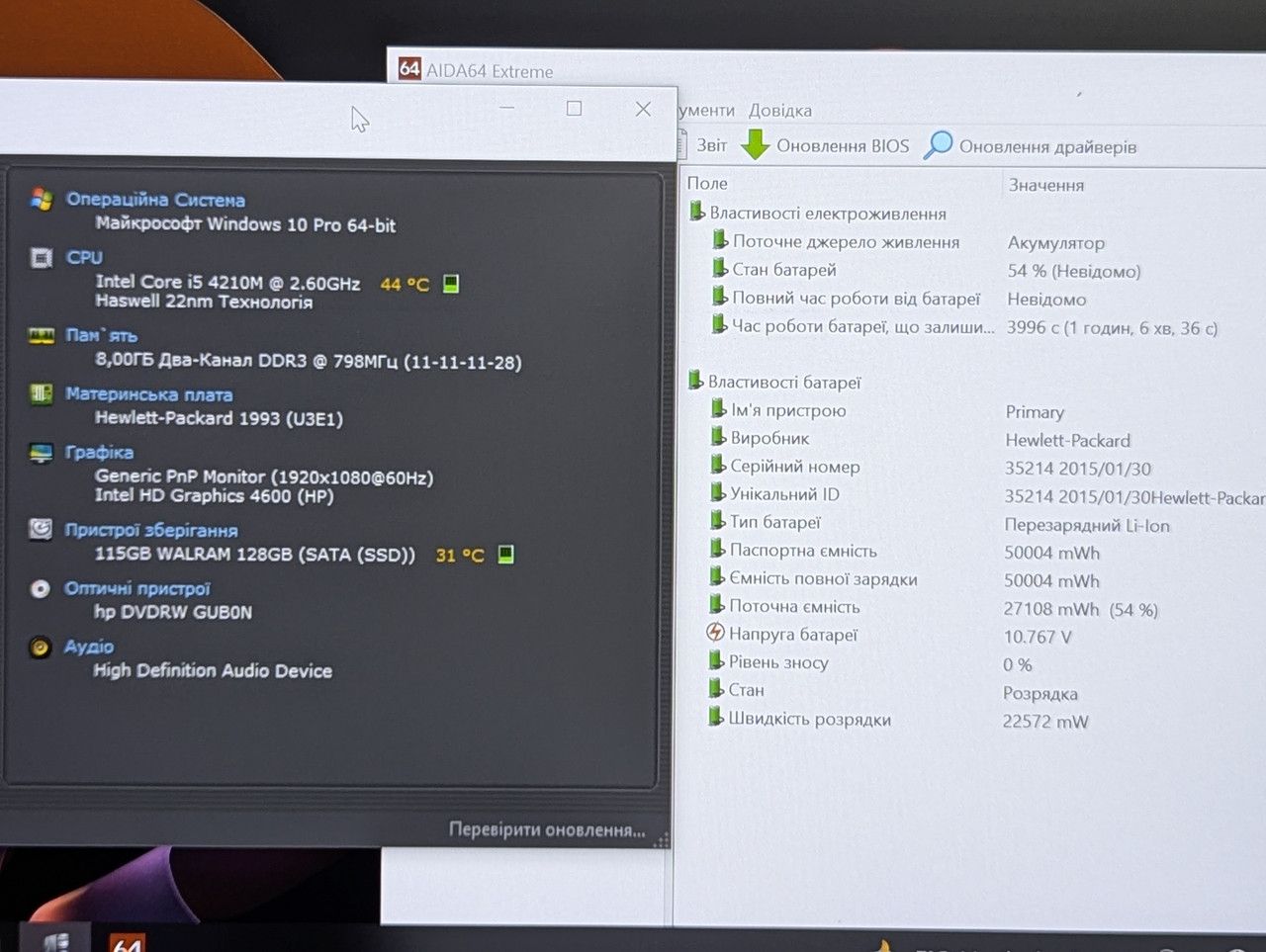Click the magnifier driver update icon
1266x952 pixels.
(x=937, y=145)
